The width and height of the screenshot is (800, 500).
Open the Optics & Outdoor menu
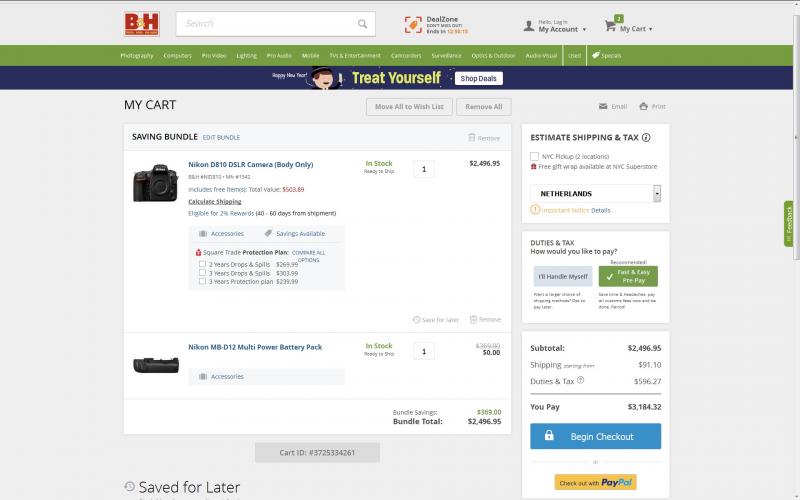tap(493, 55)
